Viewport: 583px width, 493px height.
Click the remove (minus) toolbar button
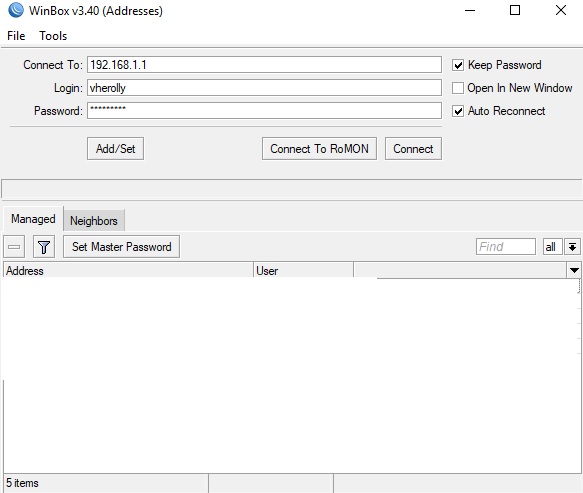click(14, 246)
